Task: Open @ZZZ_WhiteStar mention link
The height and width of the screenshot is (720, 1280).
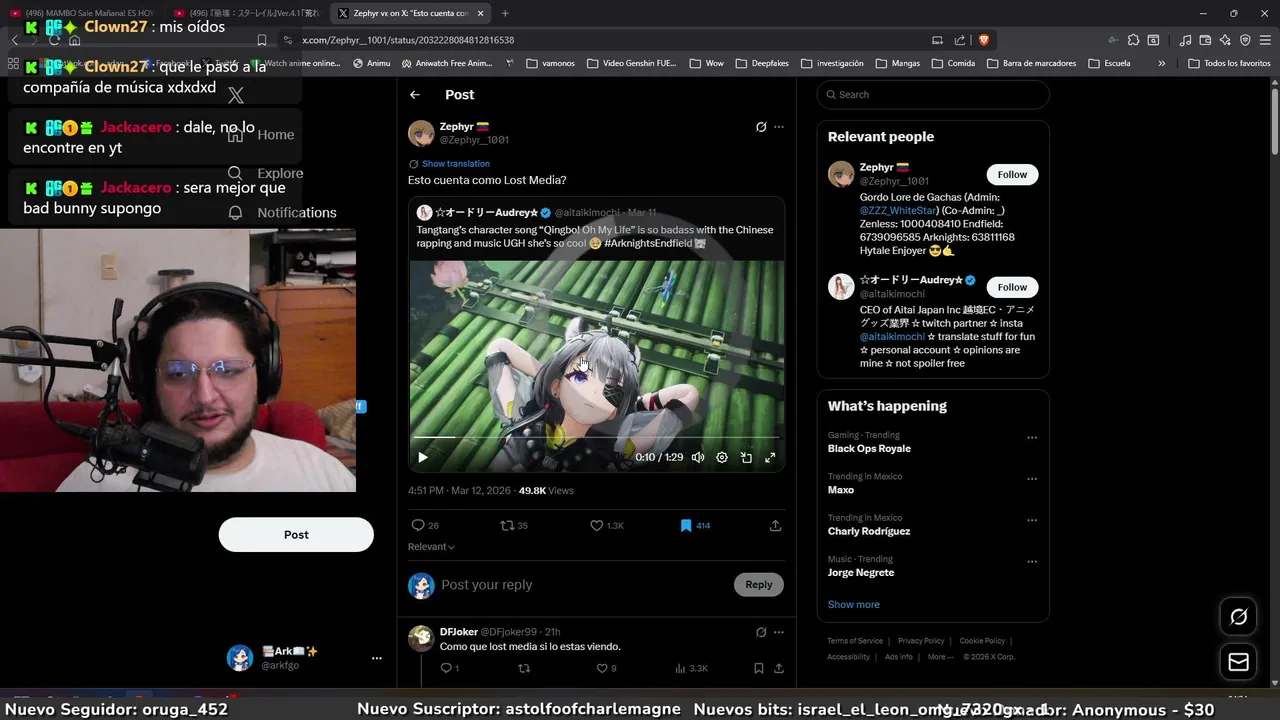Action: 897,211
